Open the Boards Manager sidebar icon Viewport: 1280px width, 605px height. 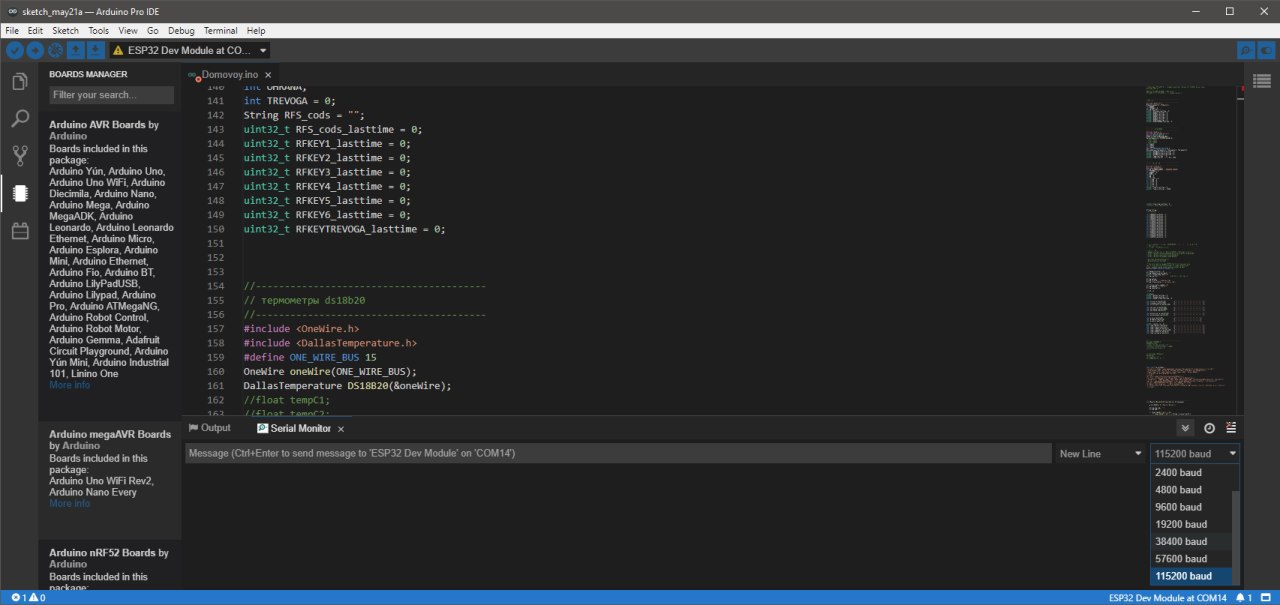(20, 193)
